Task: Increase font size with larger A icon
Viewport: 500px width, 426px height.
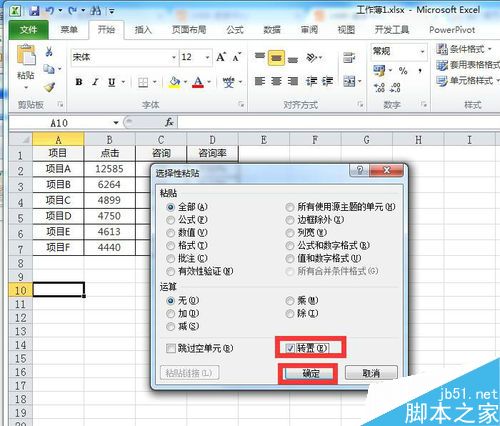Action: coord(221,57)
